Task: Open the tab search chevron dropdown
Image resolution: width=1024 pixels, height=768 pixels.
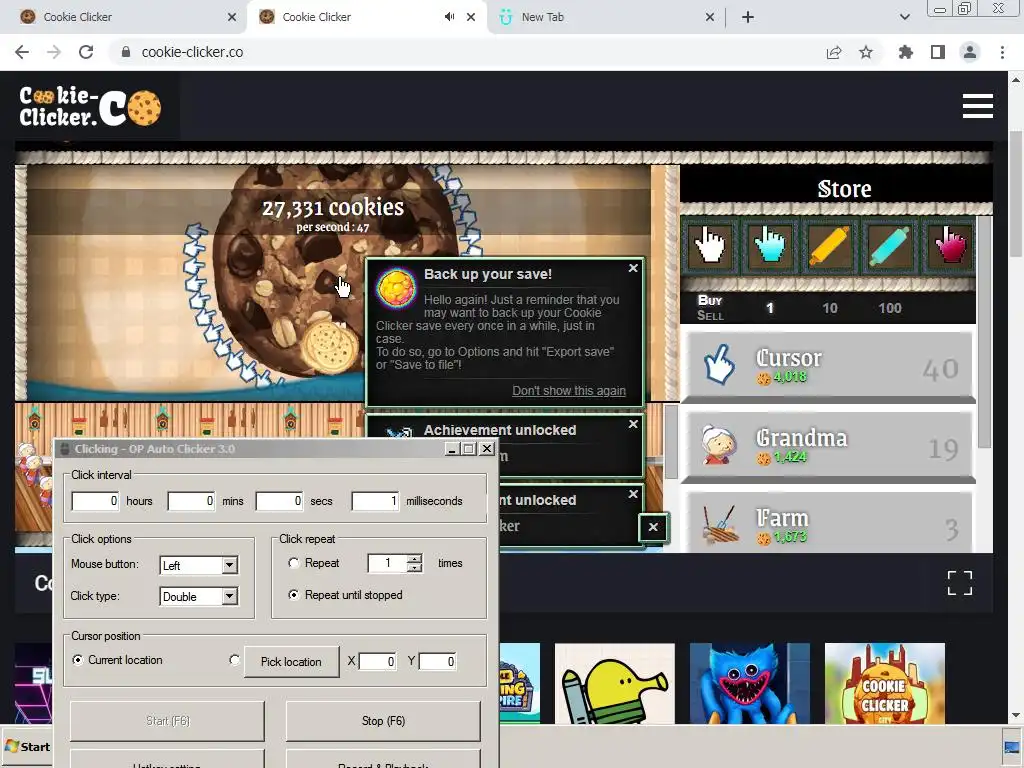Action: [x=904, y=17]
